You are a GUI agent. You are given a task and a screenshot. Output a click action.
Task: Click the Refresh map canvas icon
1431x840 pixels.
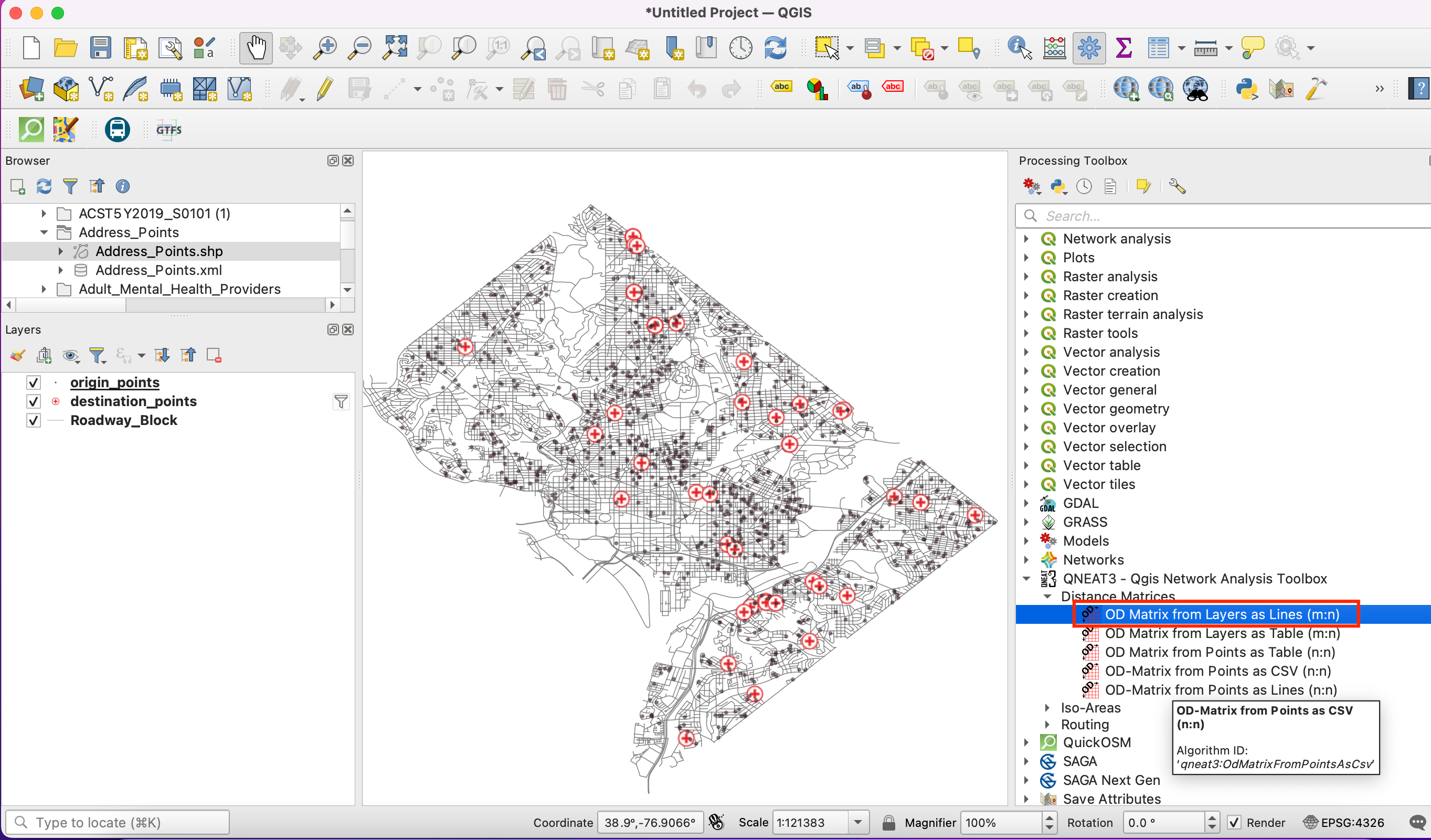[775, 48]
